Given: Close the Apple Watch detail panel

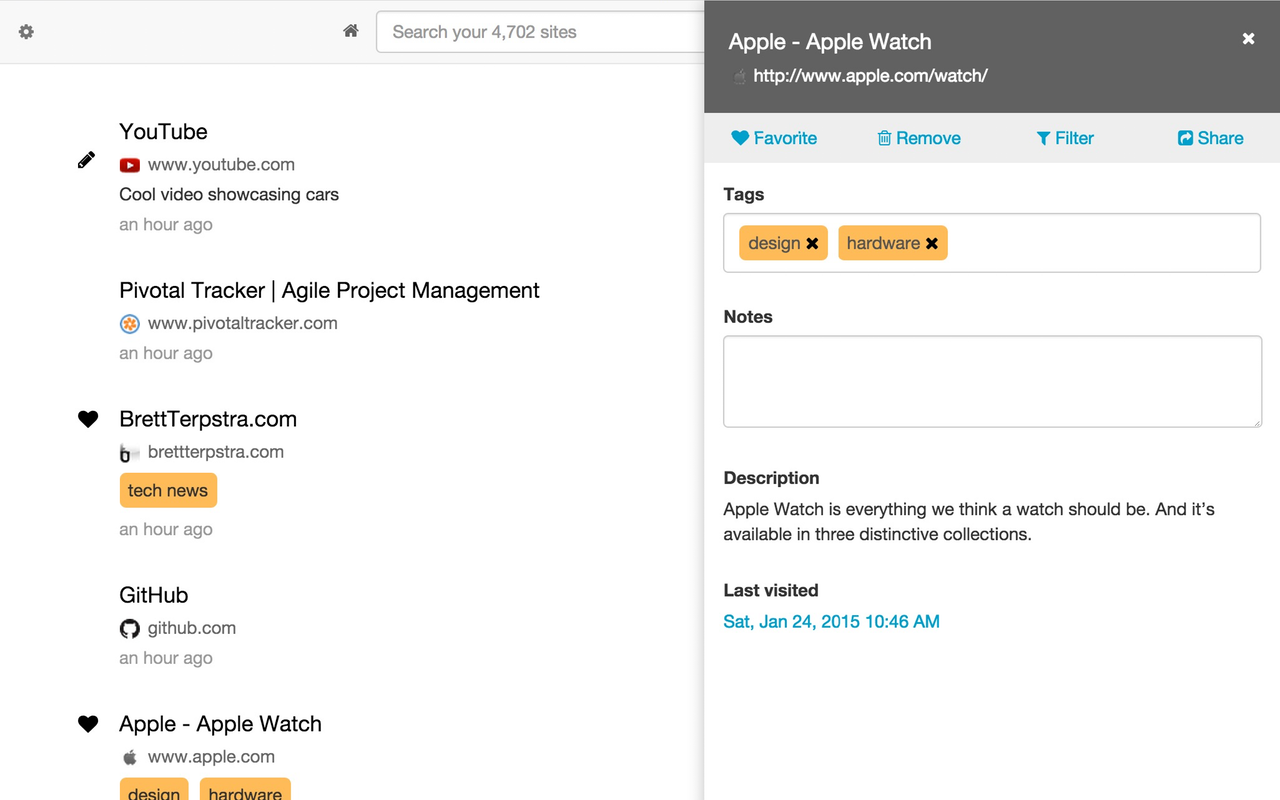Looking at the screenshot, I should point(1248,39).
